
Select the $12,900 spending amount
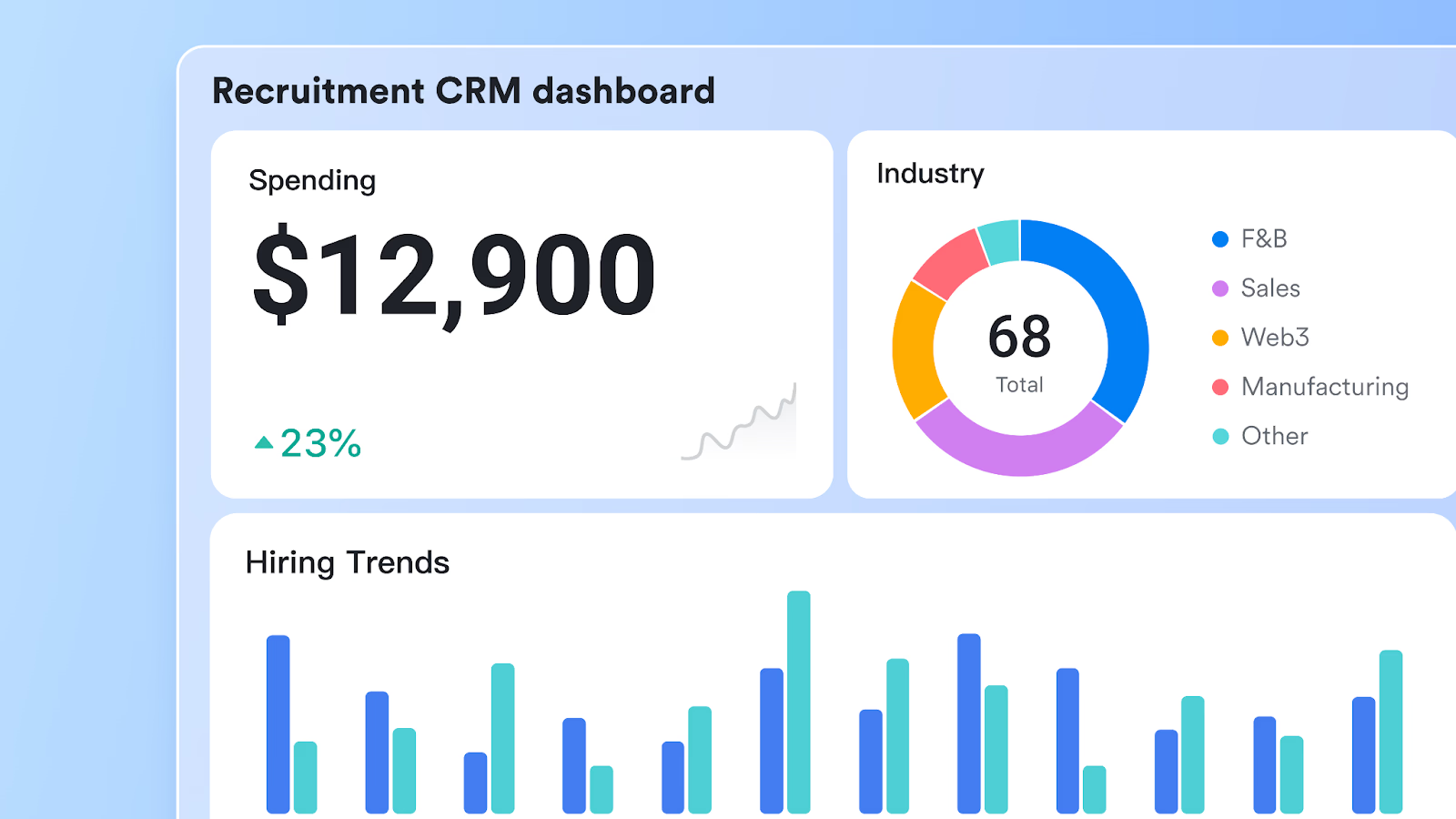point(454,276)
